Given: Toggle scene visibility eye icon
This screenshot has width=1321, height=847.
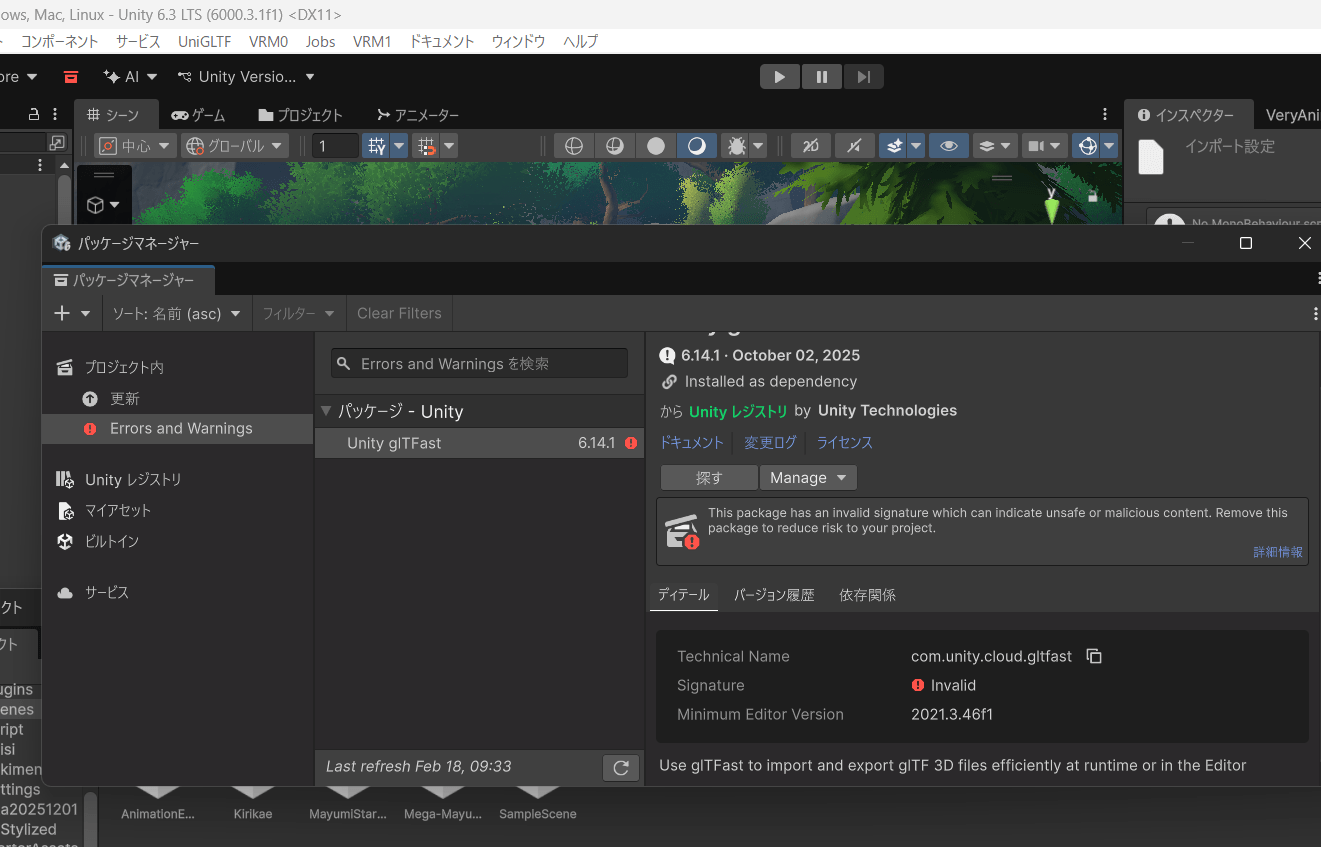Looking at the screenshot, I should click(948, 146).
